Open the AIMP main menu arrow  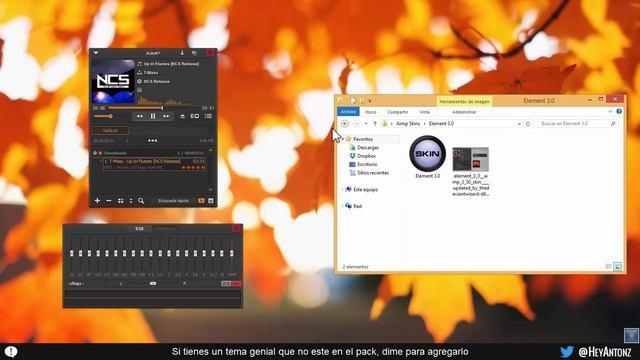[x=96, y=53]
